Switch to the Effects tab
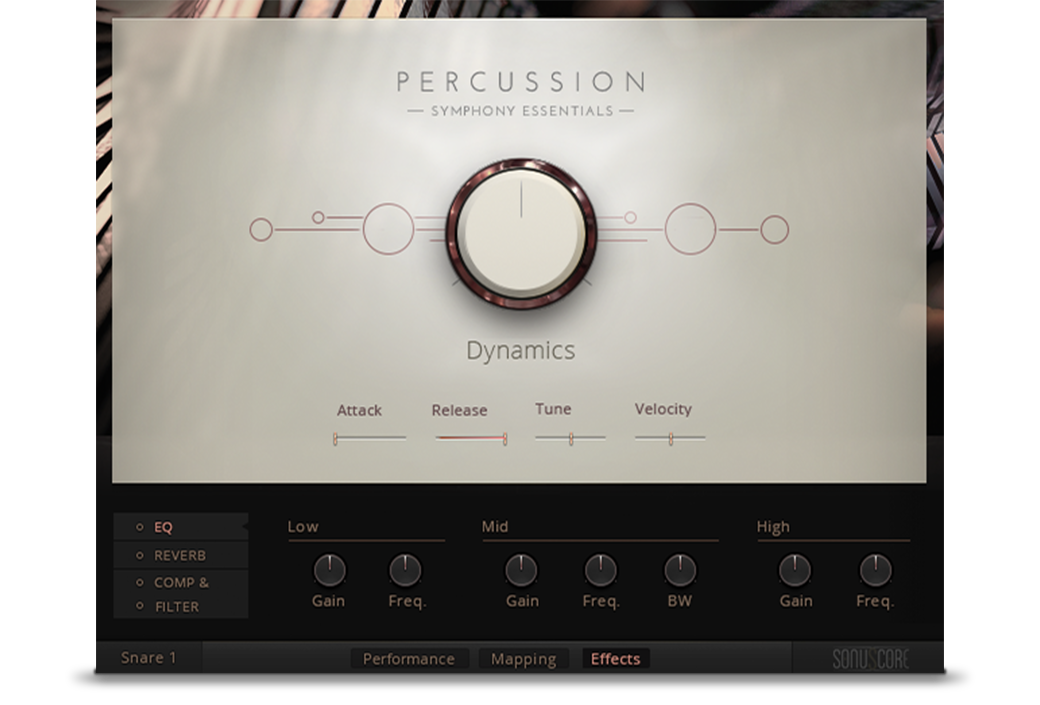Image resolution: width=1040 pixels, height=705 pixels. pos(616,659)
